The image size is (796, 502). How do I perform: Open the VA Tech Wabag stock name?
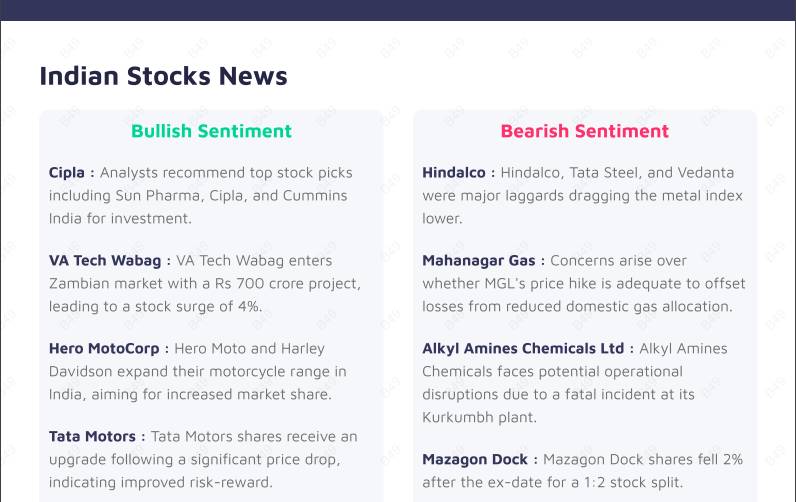pos(105,260)
